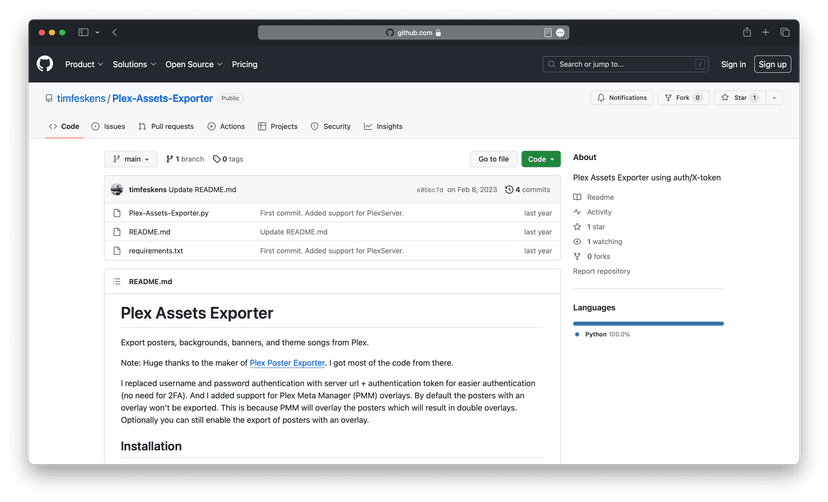This screenshot has width=828, height=502.
Task: Expand the Solutions menu
Action: (x=134, y=64)
